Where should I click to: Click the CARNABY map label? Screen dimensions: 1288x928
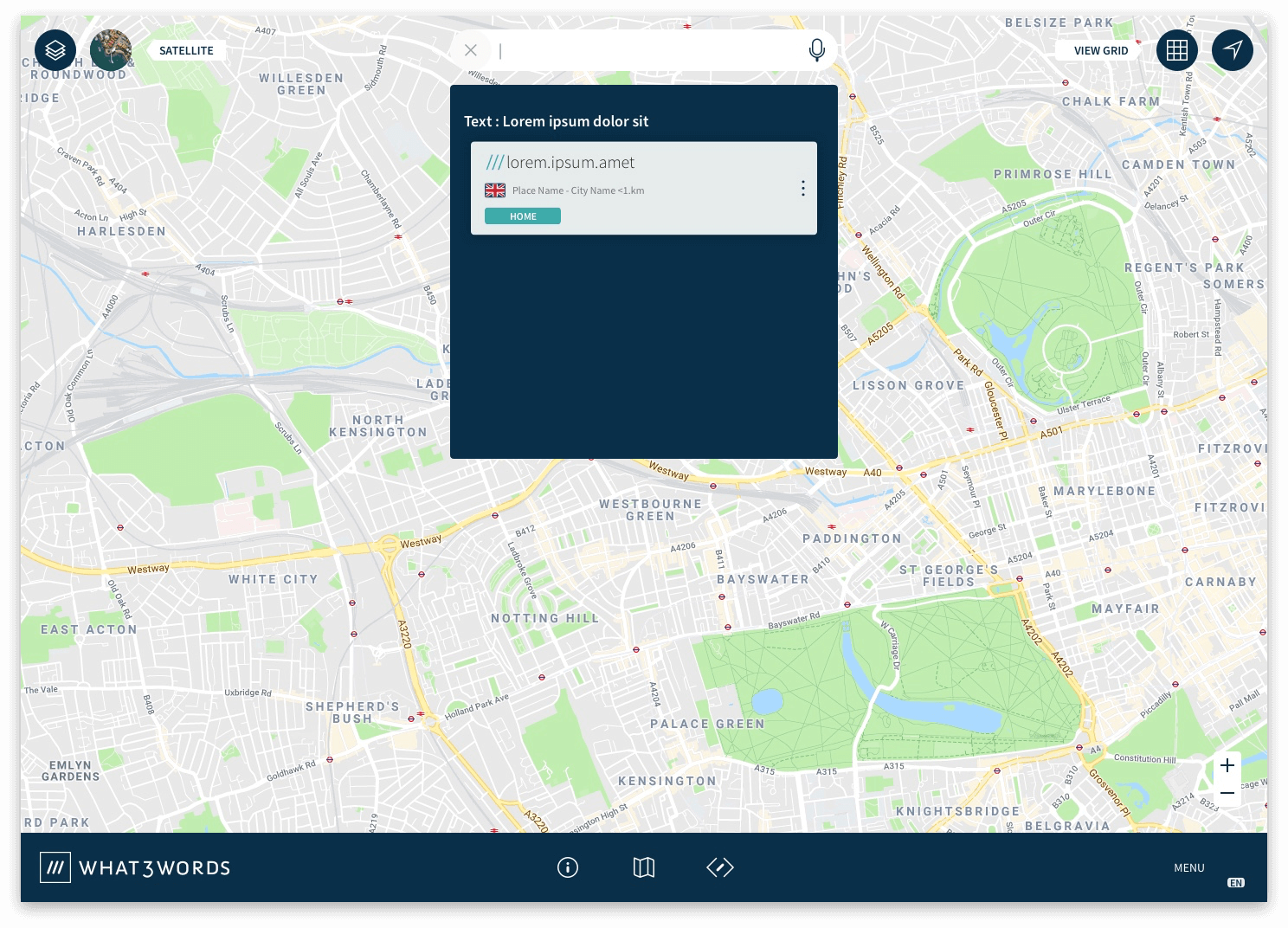tap(1220, 582)
